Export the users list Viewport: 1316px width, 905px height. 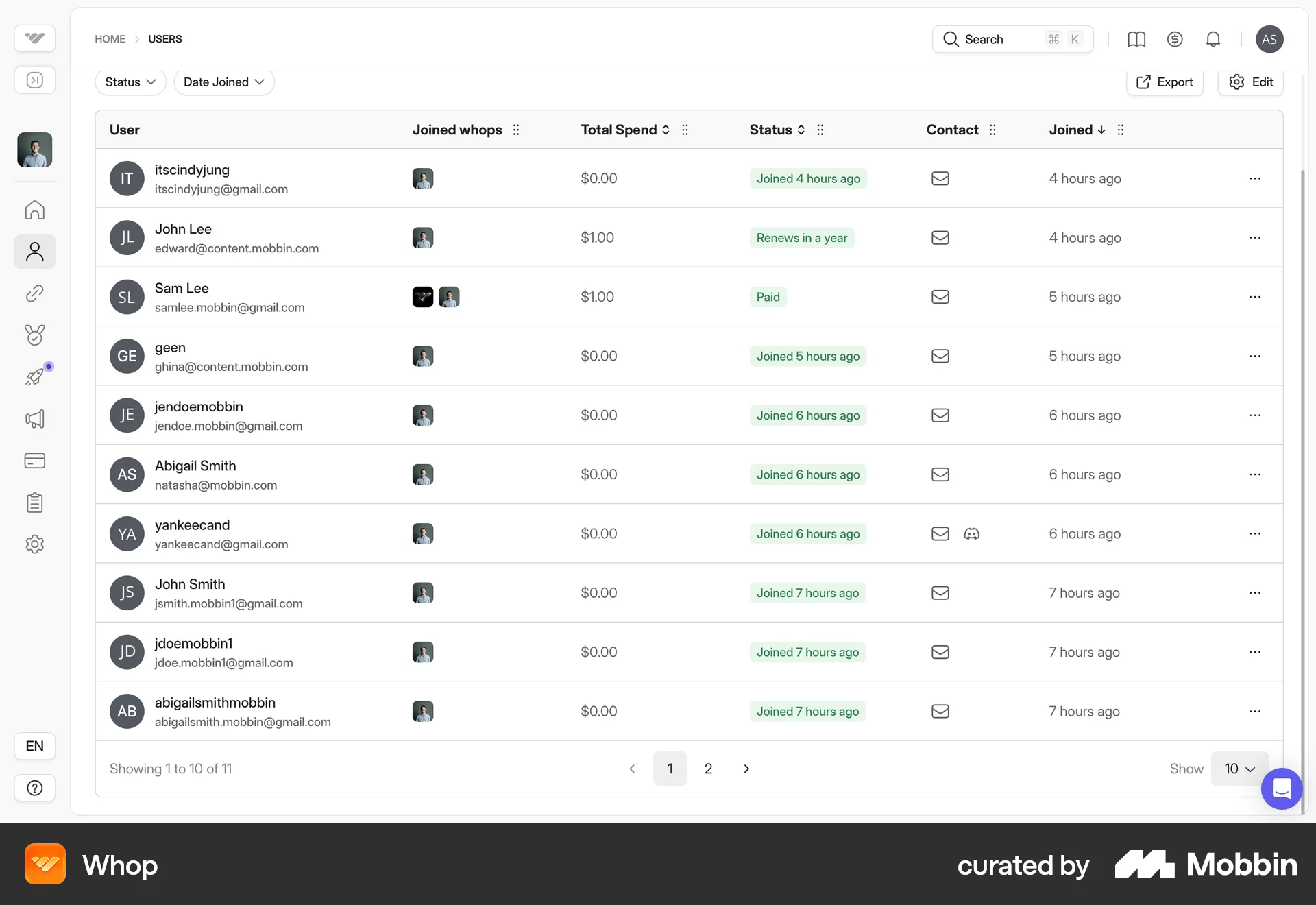pos(1165,82)
